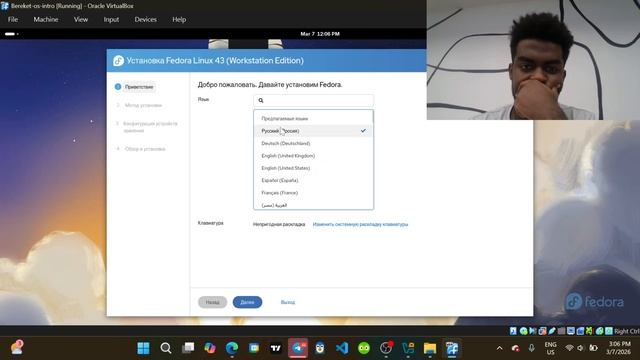Click Далее (Next) button
The width and height of the screenshot is (640, 360).
click(247, 302)
